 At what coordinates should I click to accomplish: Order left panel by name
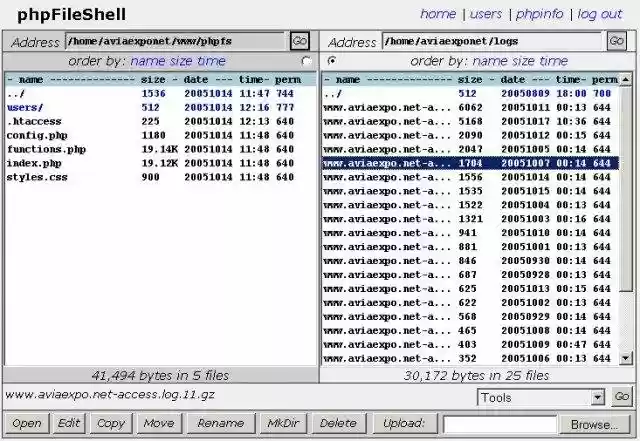(148, 61)
